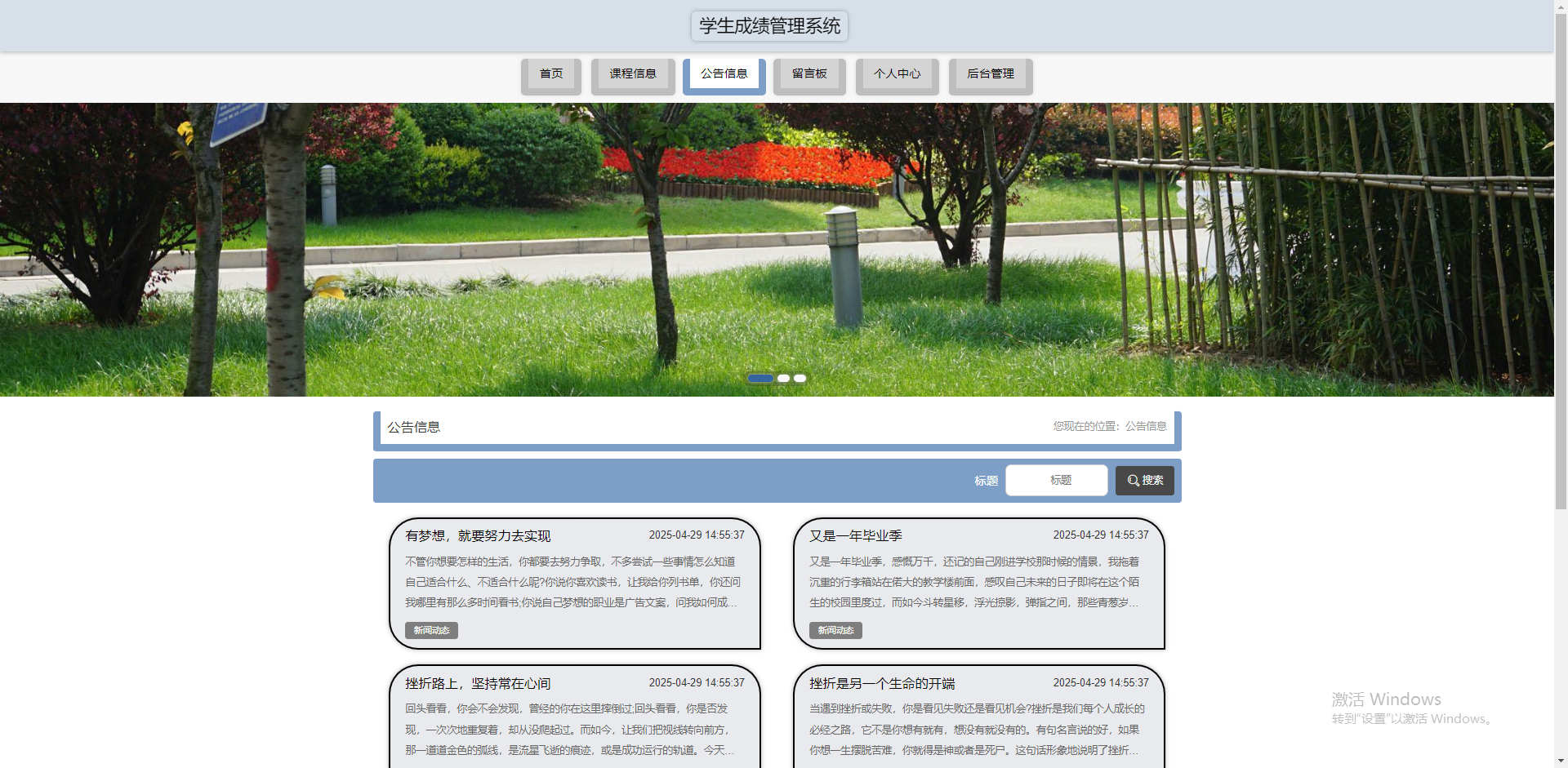
Task: Open the 个人中心 personal center tab
Action: [897, 73]
